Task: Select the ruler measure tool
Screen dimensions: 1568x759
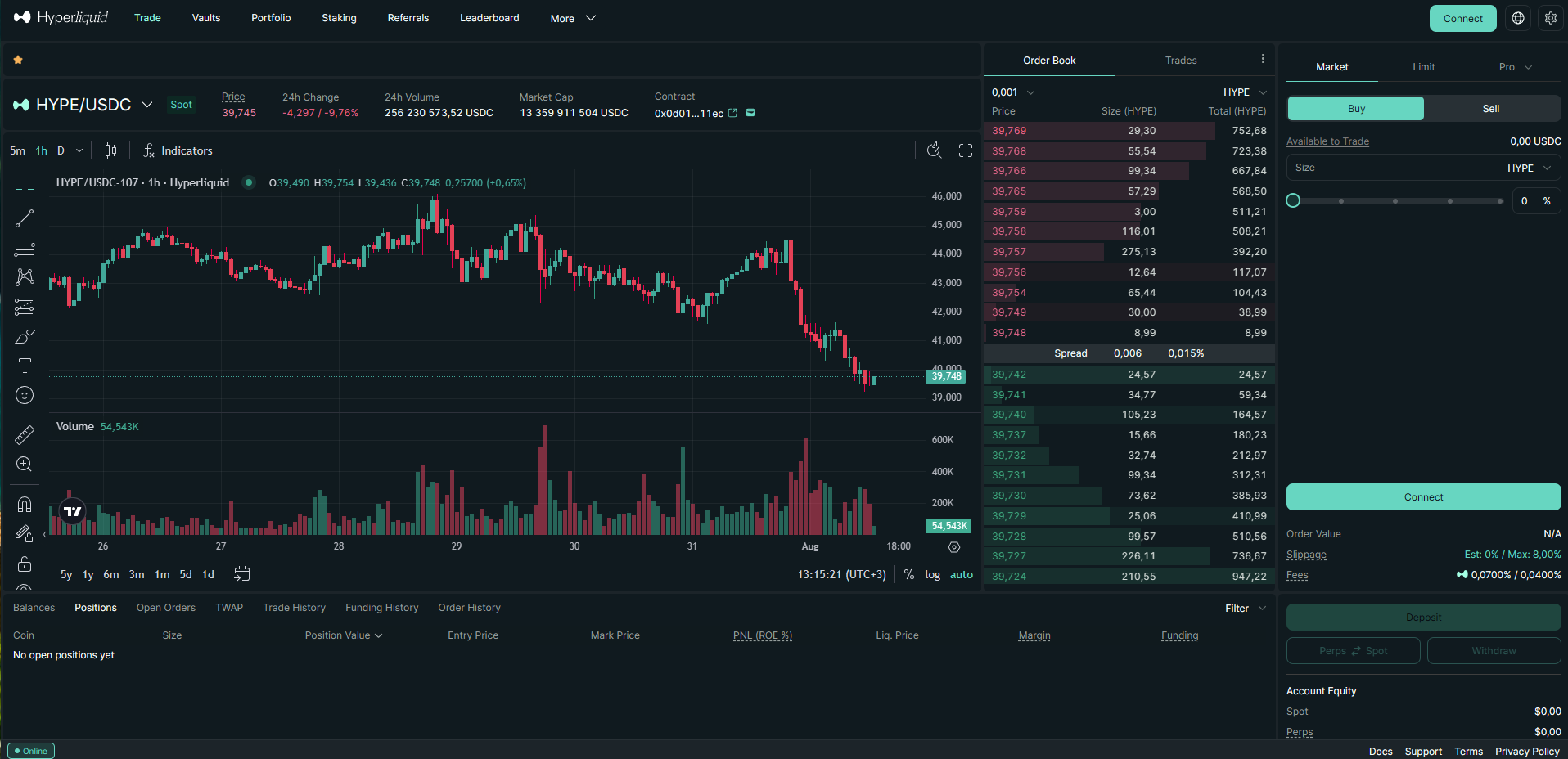Action: coord(25,435)
